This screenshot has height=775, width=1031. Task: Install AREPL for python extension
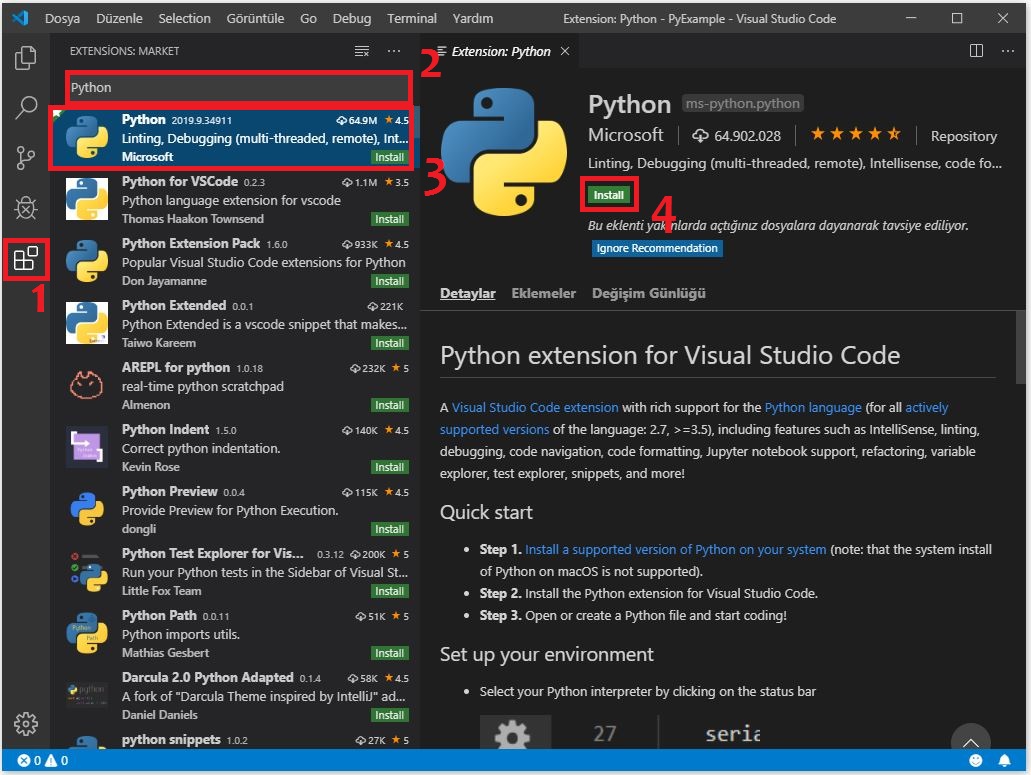coord(389,405)
